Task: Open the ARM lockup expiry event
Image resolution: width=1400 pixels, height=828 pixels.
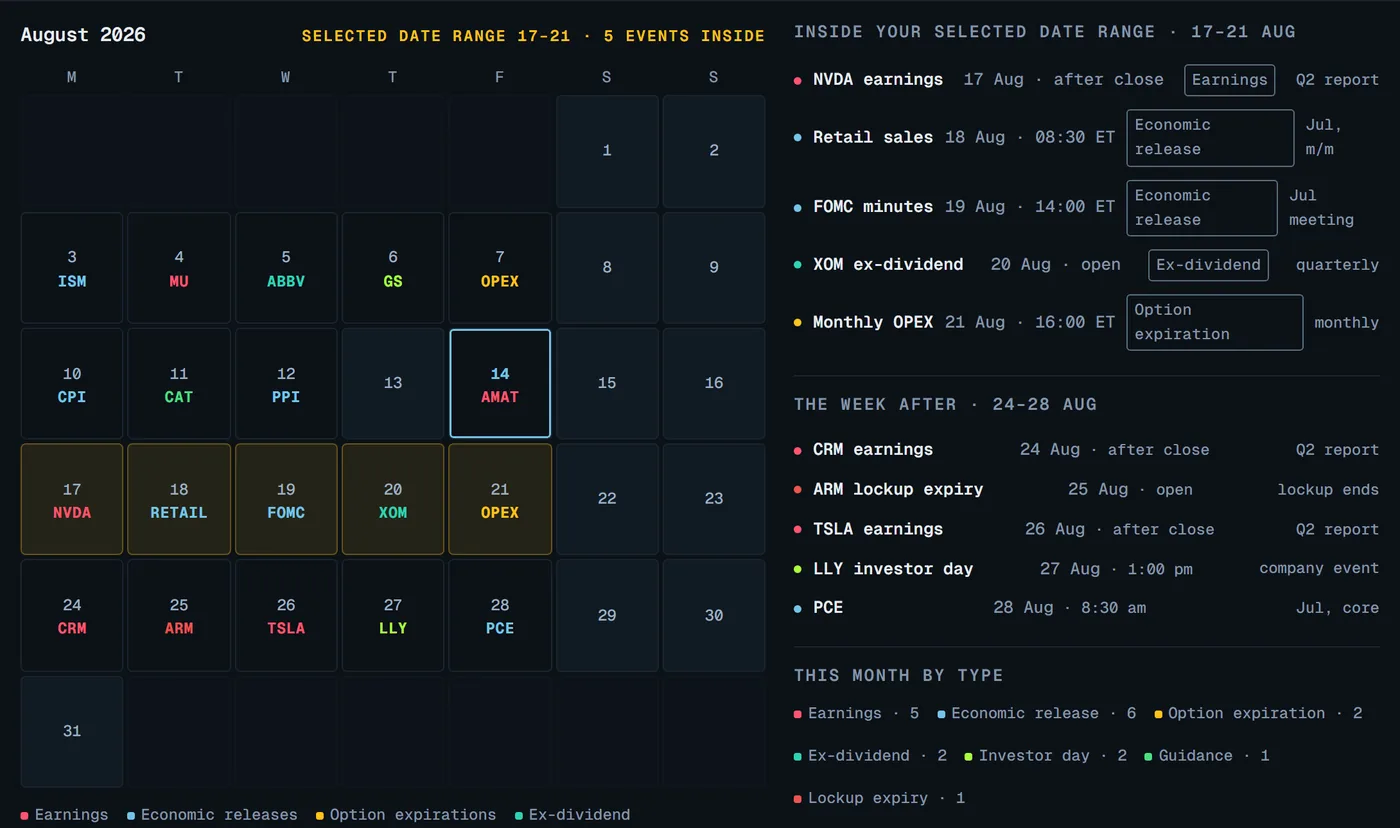Action: (x=1086, y=490)
